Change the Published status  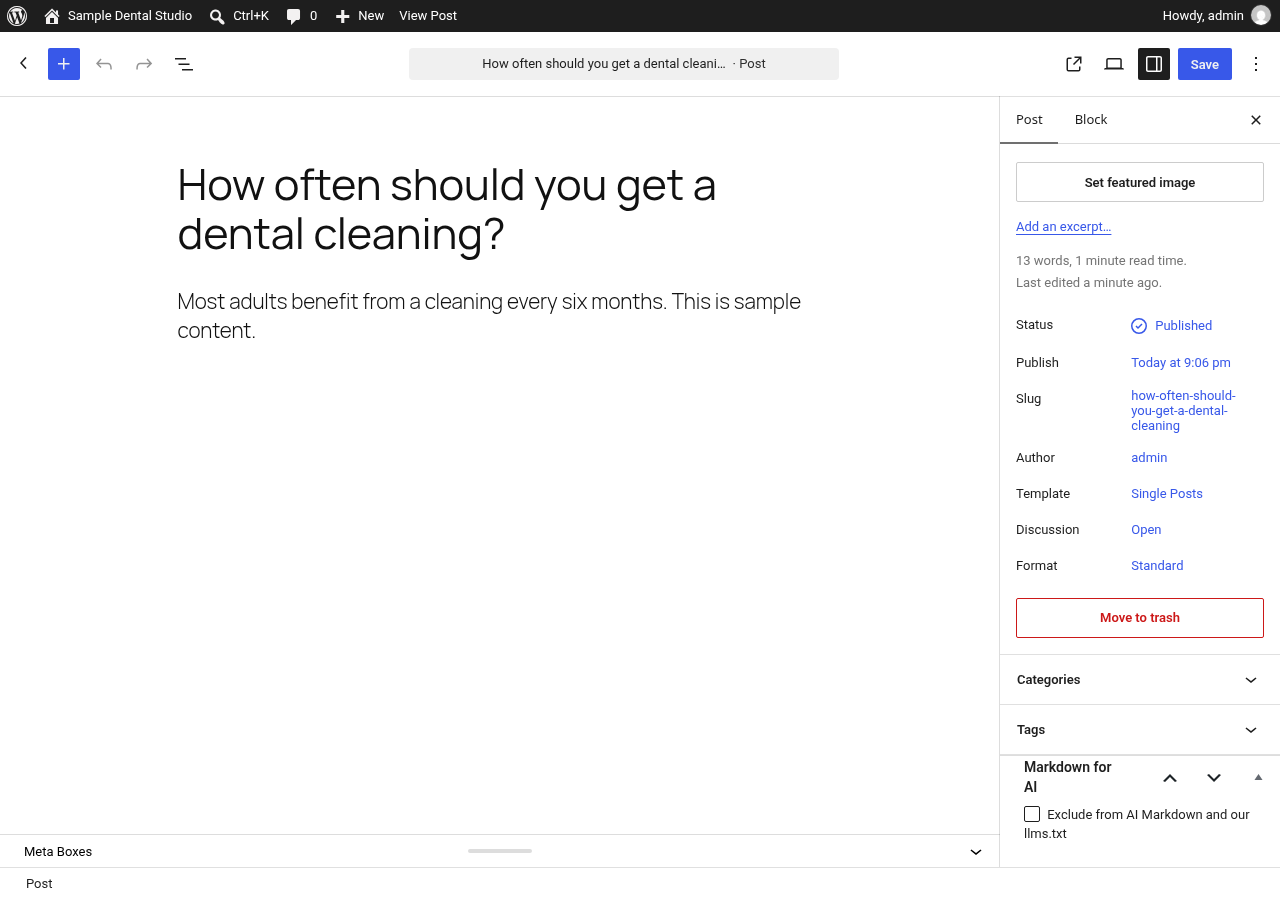tap(1172, 326)
